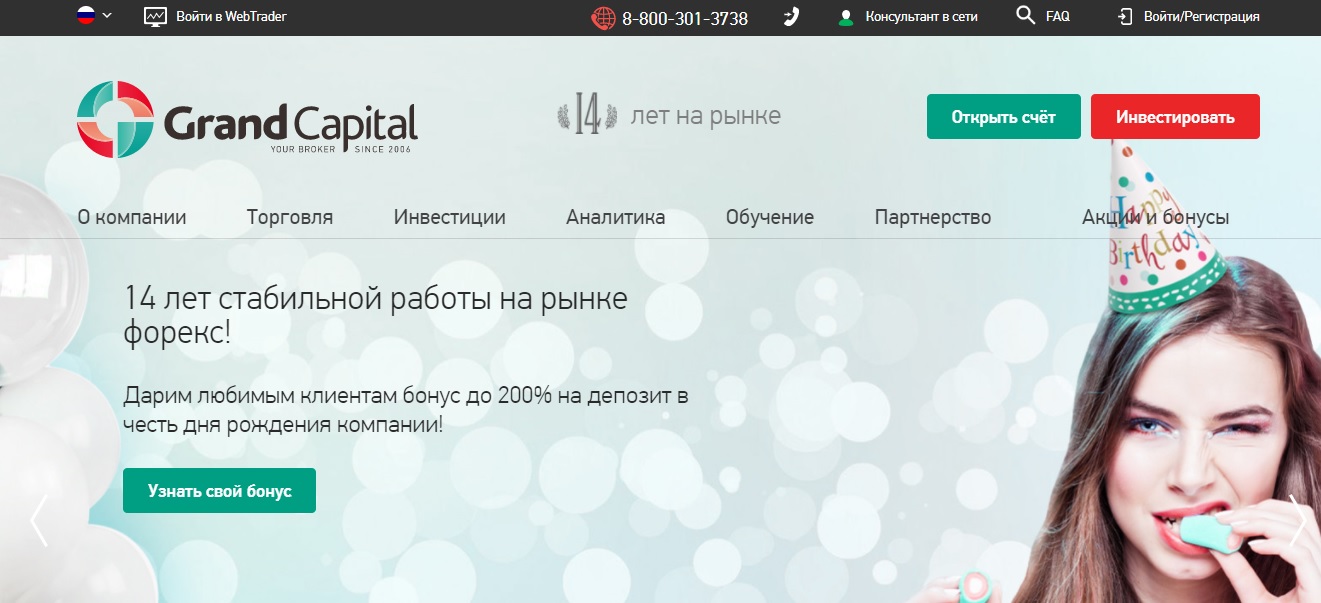Click the Узнать свой бонус button

point(219,491)
